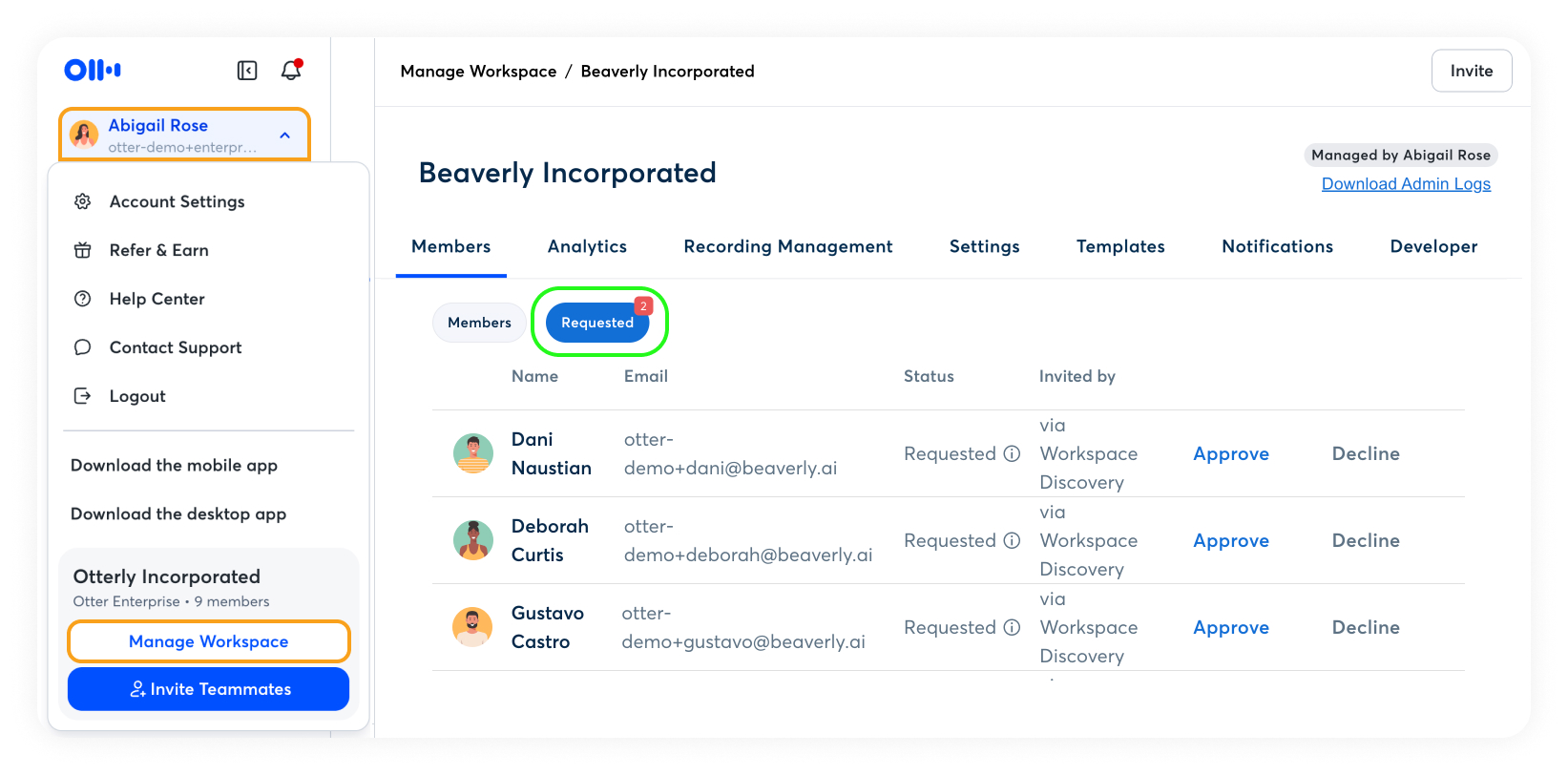
Task: Open the notifications bell
Action: [x=291, y=71]
